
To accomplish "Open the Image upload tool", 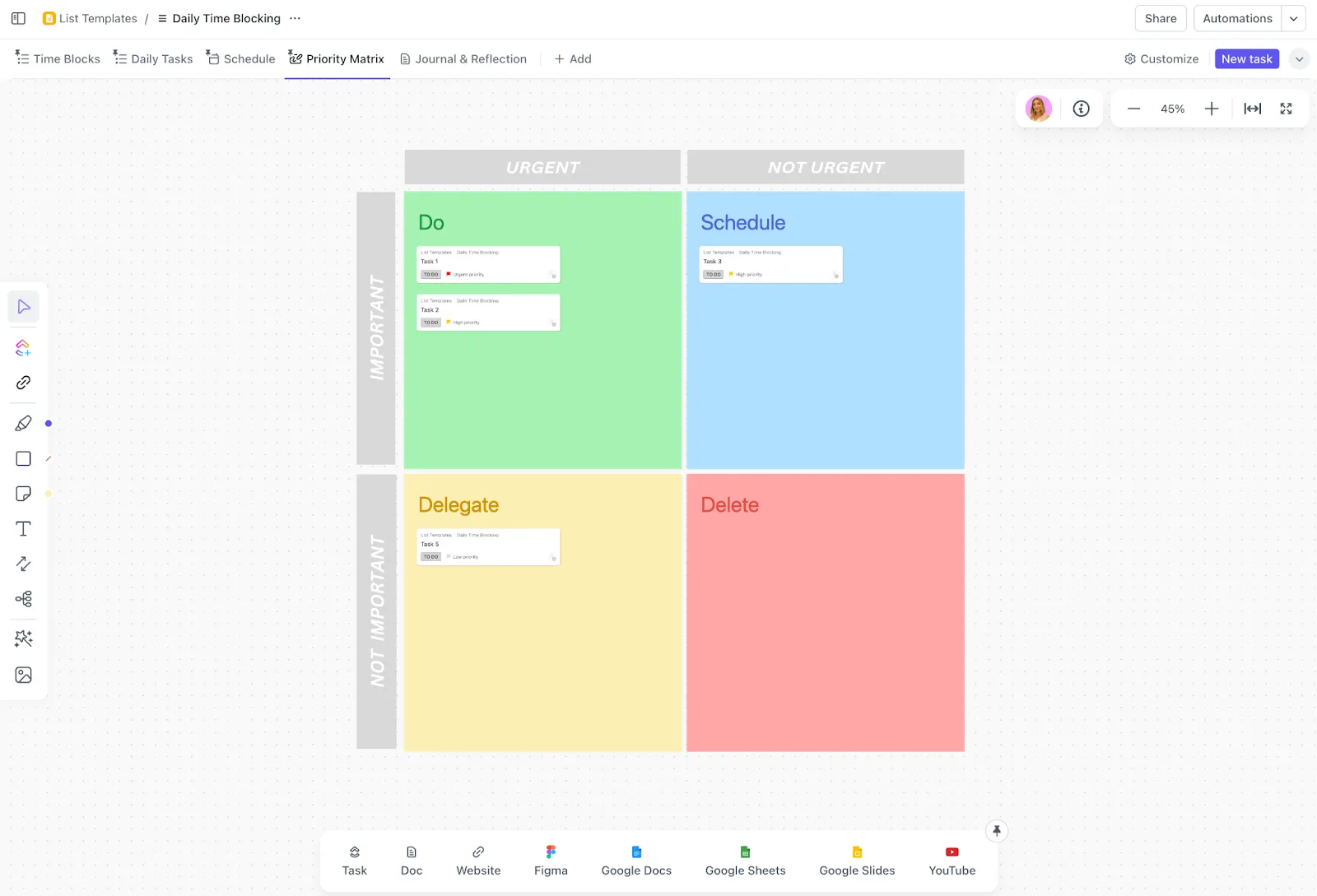I will pyautogui.click(x=23, y=675).
